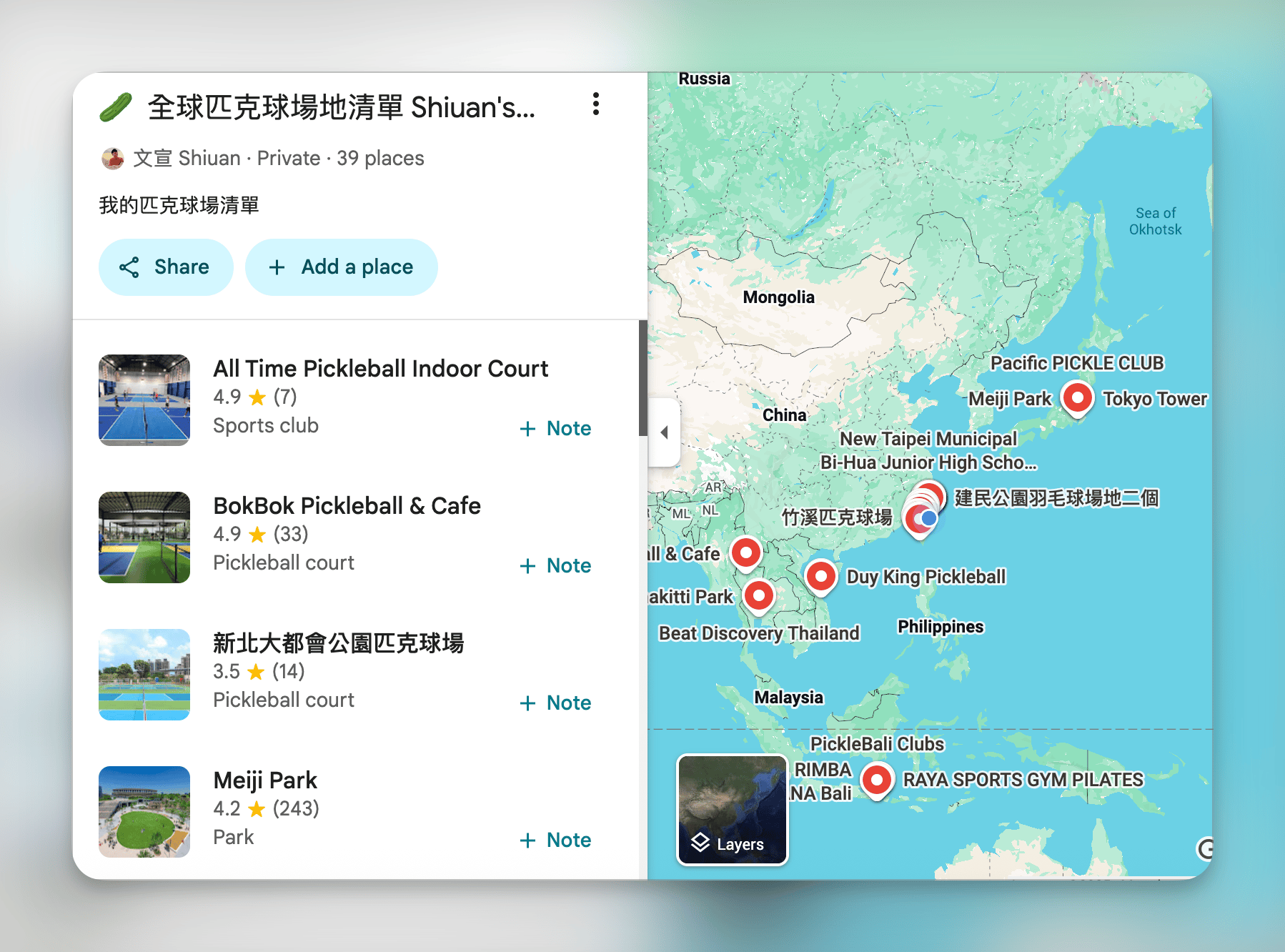Click the places list scrollbar
The width and height of the screenshot is (1285, 952).
pos(642,379)
